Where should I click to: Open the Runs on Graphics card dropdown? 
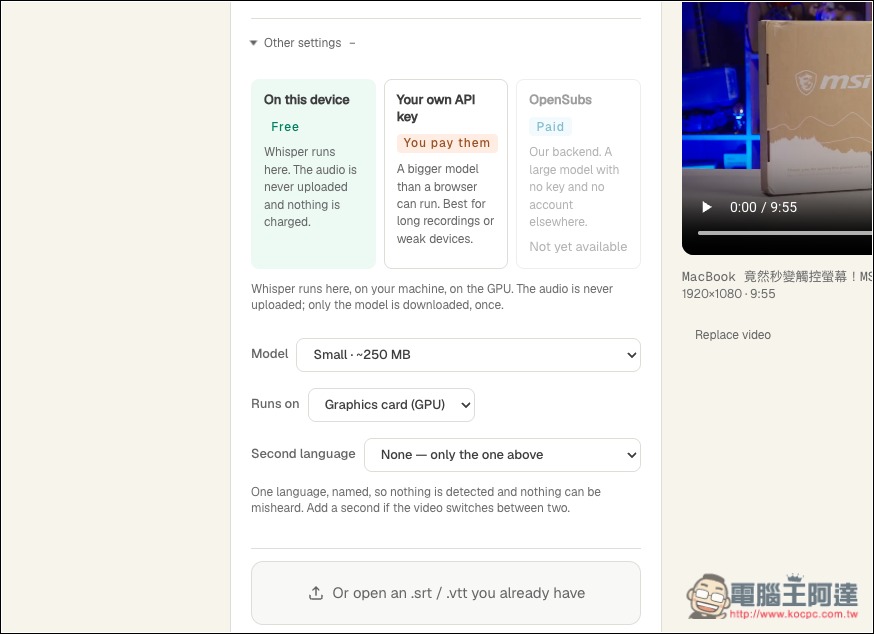coord(391,405)
